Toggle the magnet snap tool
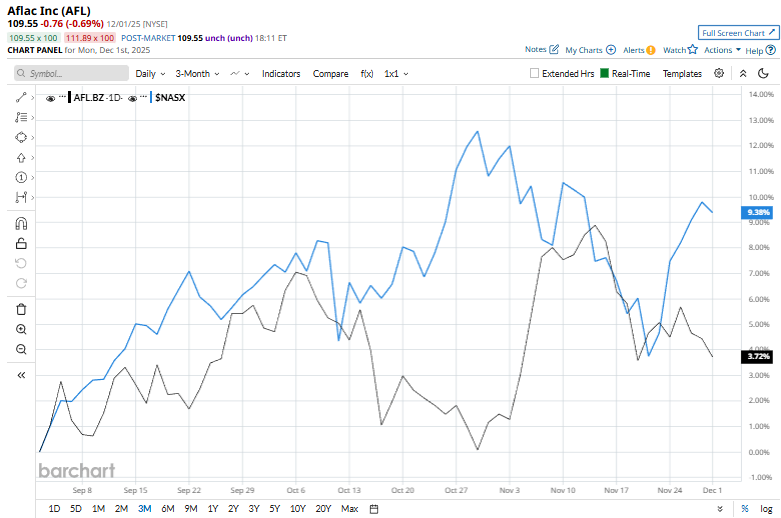The image size is (781, 518). pyautogui.click(x=21, y=224)
